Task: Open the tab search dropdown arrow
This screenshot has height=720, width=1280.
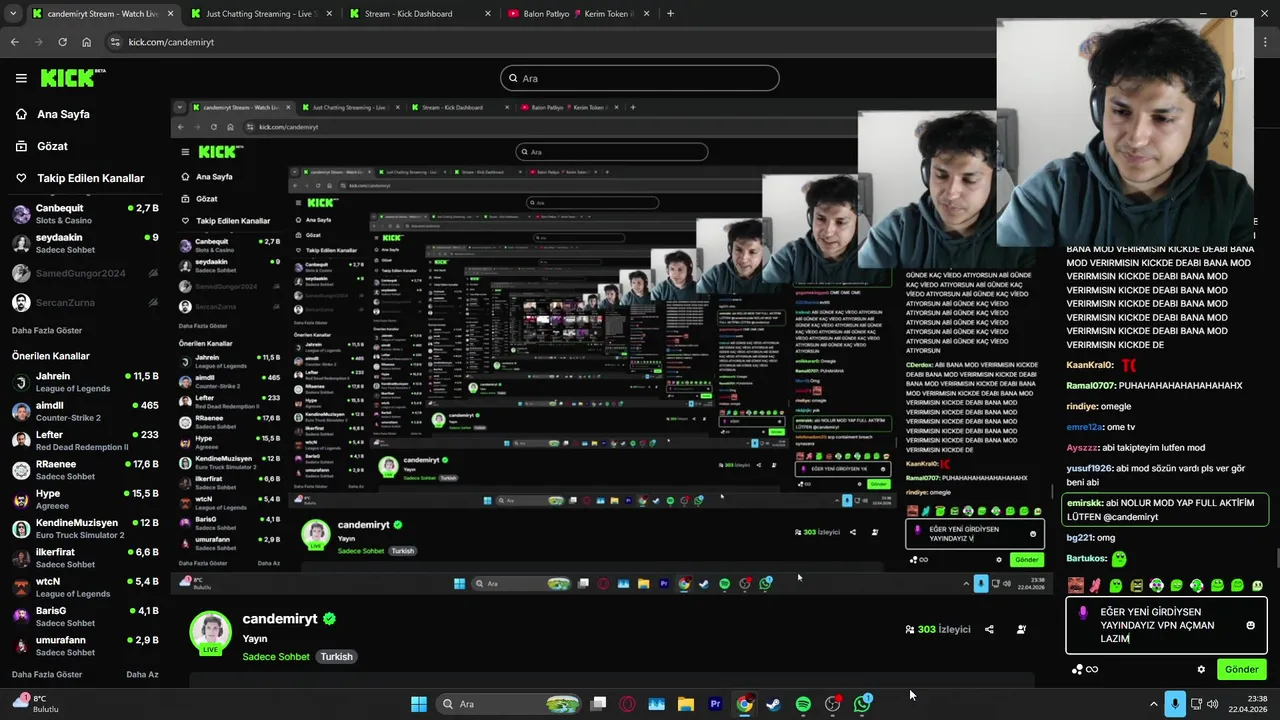Action: (x=11, y=14)
